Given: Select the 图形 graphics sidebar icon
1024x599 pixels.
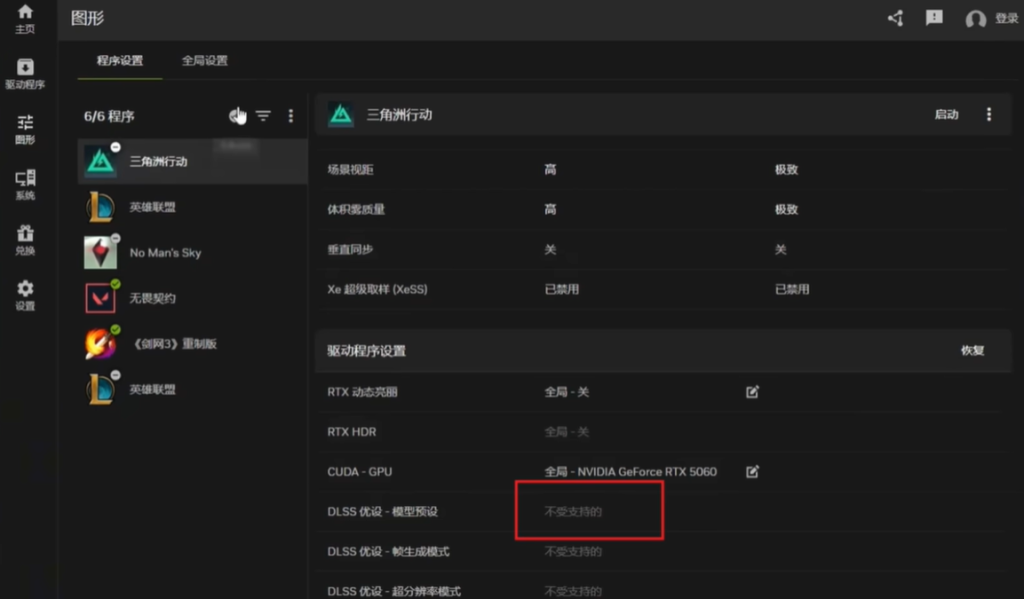Looking at the screenshot, I should pos(25,129).
